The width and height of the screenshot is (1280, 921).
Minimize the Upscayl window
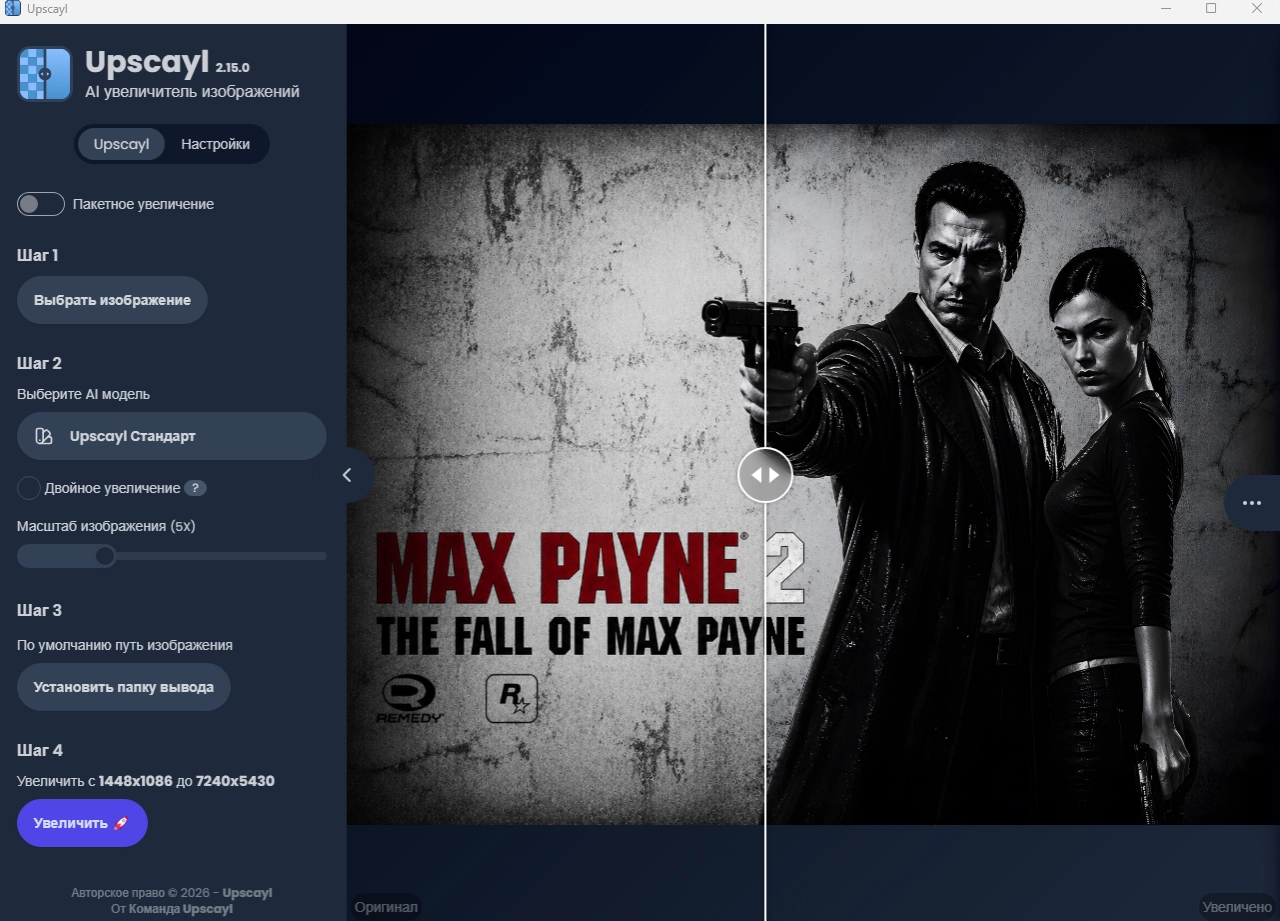[1166, 9]
